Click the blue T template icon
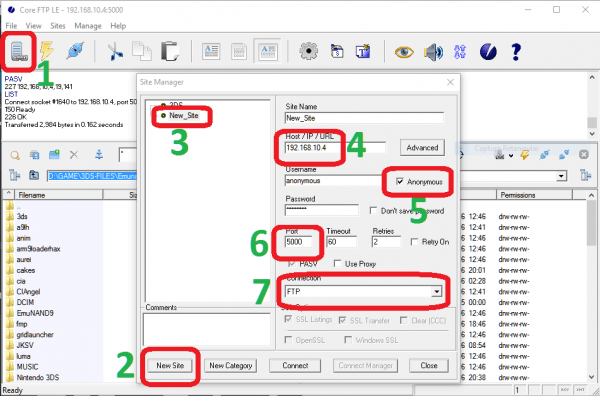Viewport: 600px width, 396px height. click(x=363, y=51)
